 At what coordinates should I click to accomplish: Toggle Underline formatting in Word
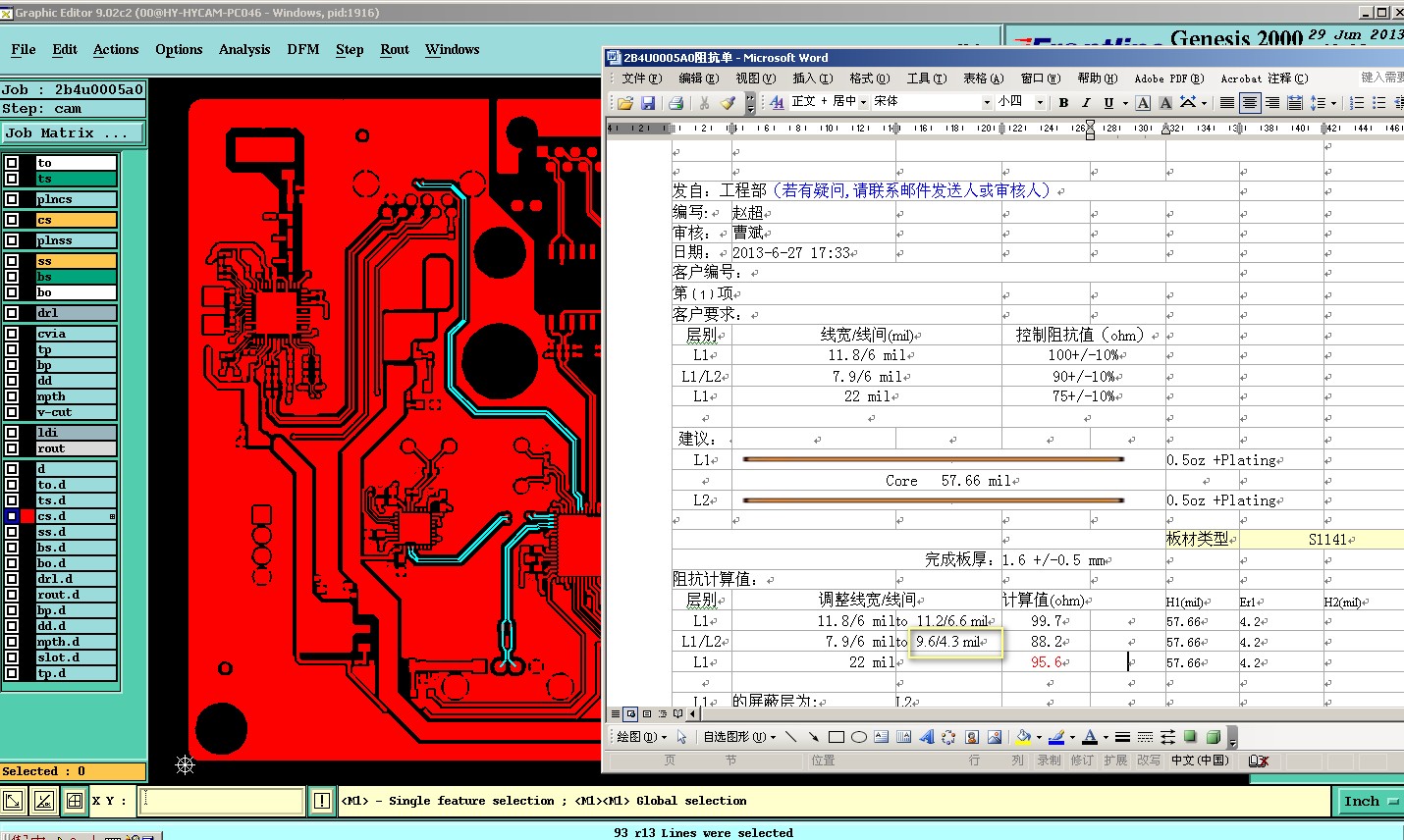click(x=1108, y=102)
